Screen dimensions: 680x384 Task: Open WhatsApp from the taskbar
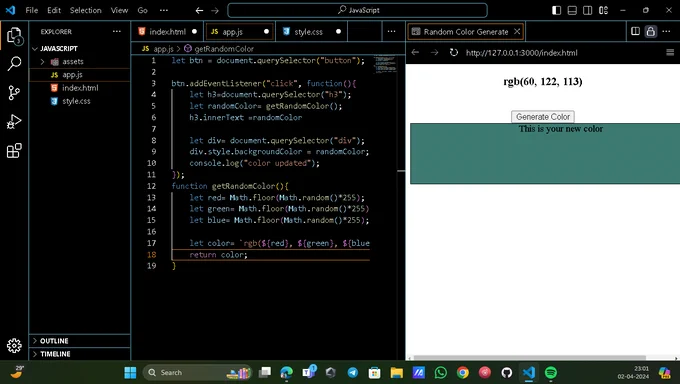point(441,372)
